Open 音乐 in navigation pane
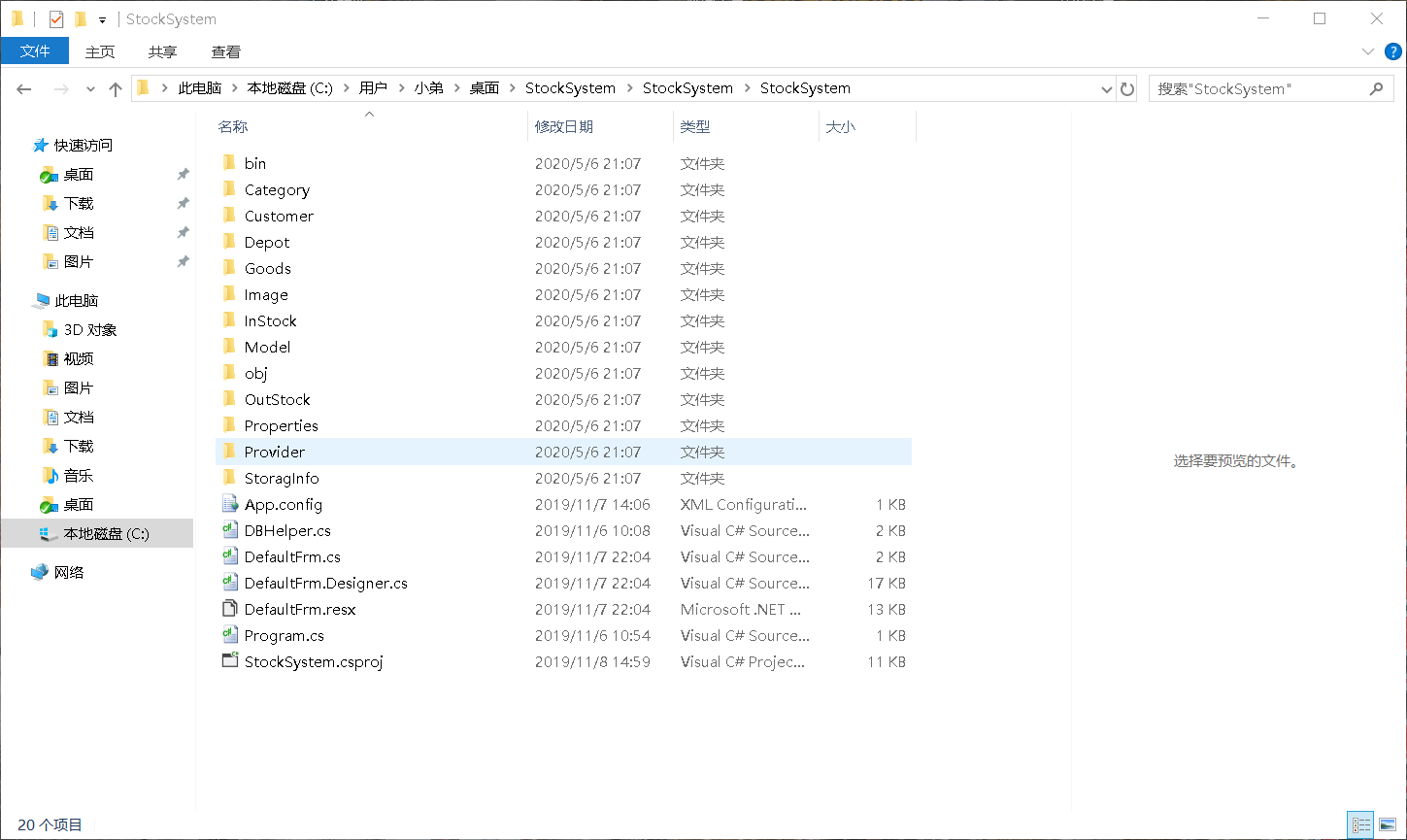1407x840 pixels. 79,475
